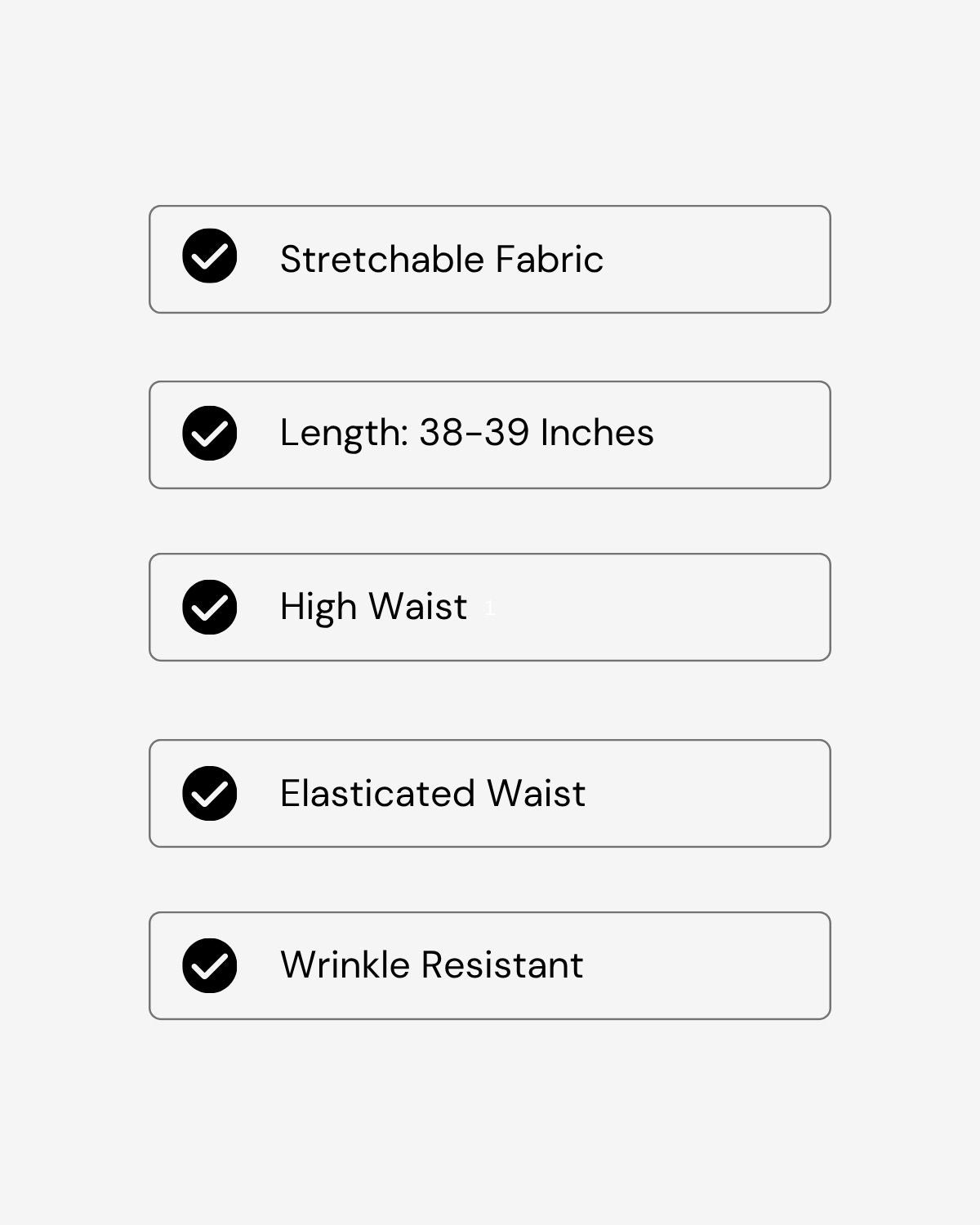Viewport: 980px width, 1225px height.
Task: Click the "Elasticated Waist" text label
Action: 432,793
